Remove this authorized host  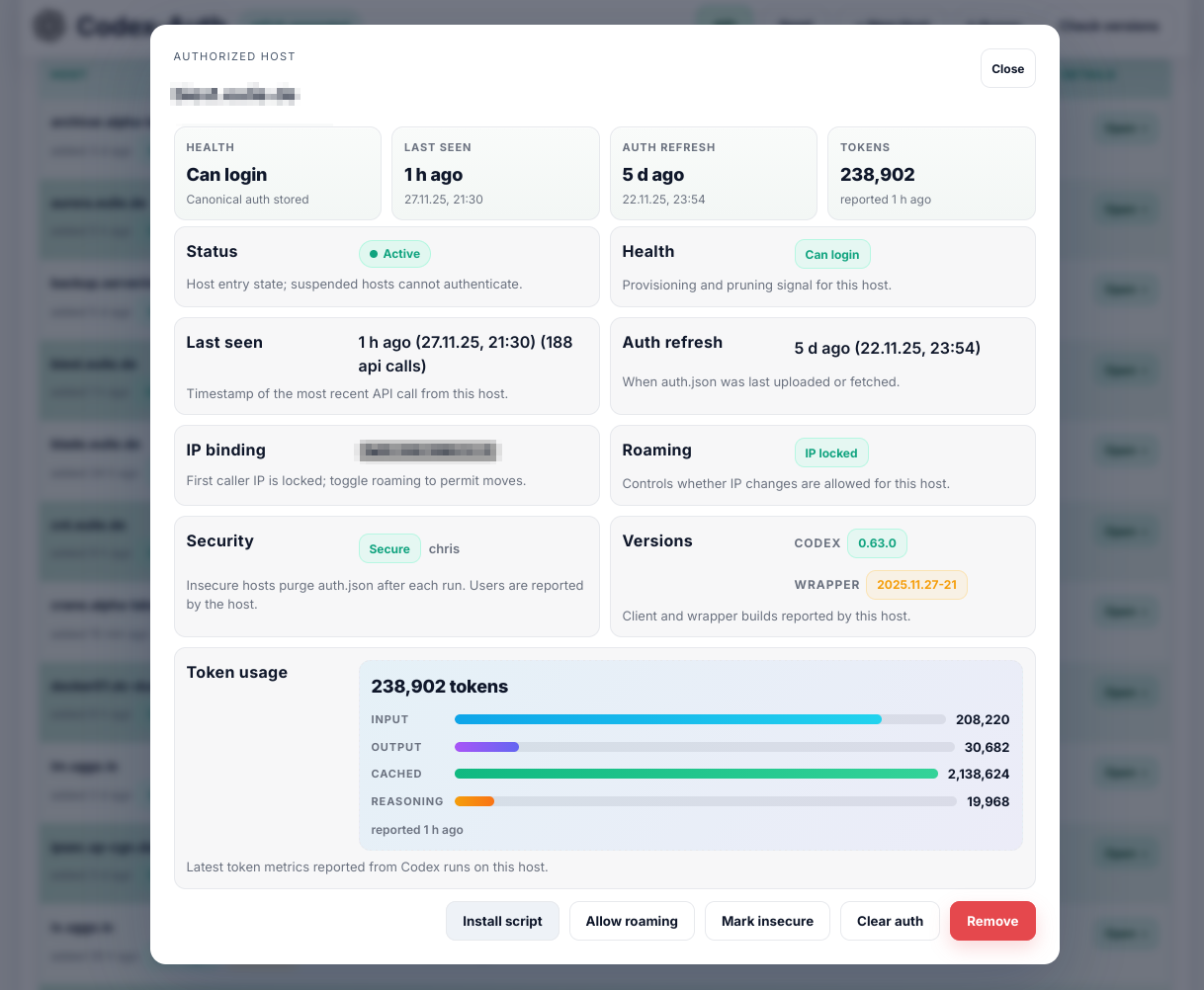click(x=991, y=921)
